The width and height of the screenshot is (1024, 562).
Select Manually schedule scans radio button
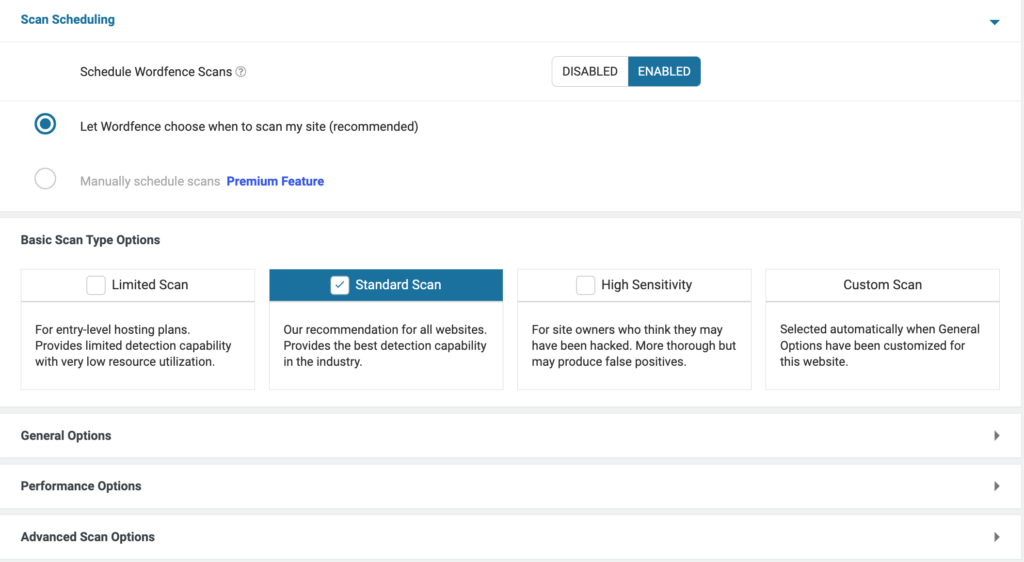pos(45,179)
